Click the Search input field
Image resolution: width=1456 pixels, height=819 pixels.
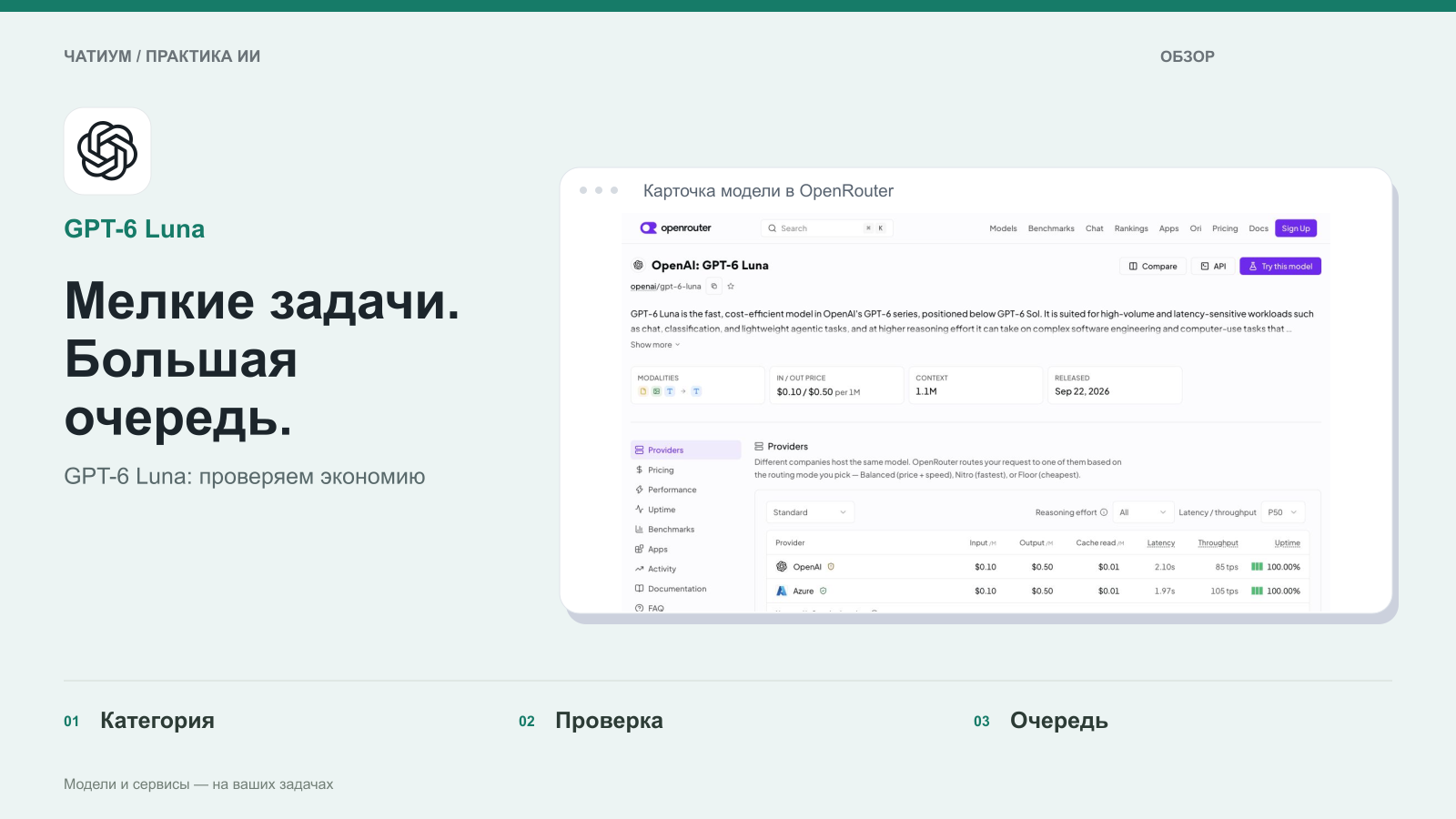pos(826,228)
